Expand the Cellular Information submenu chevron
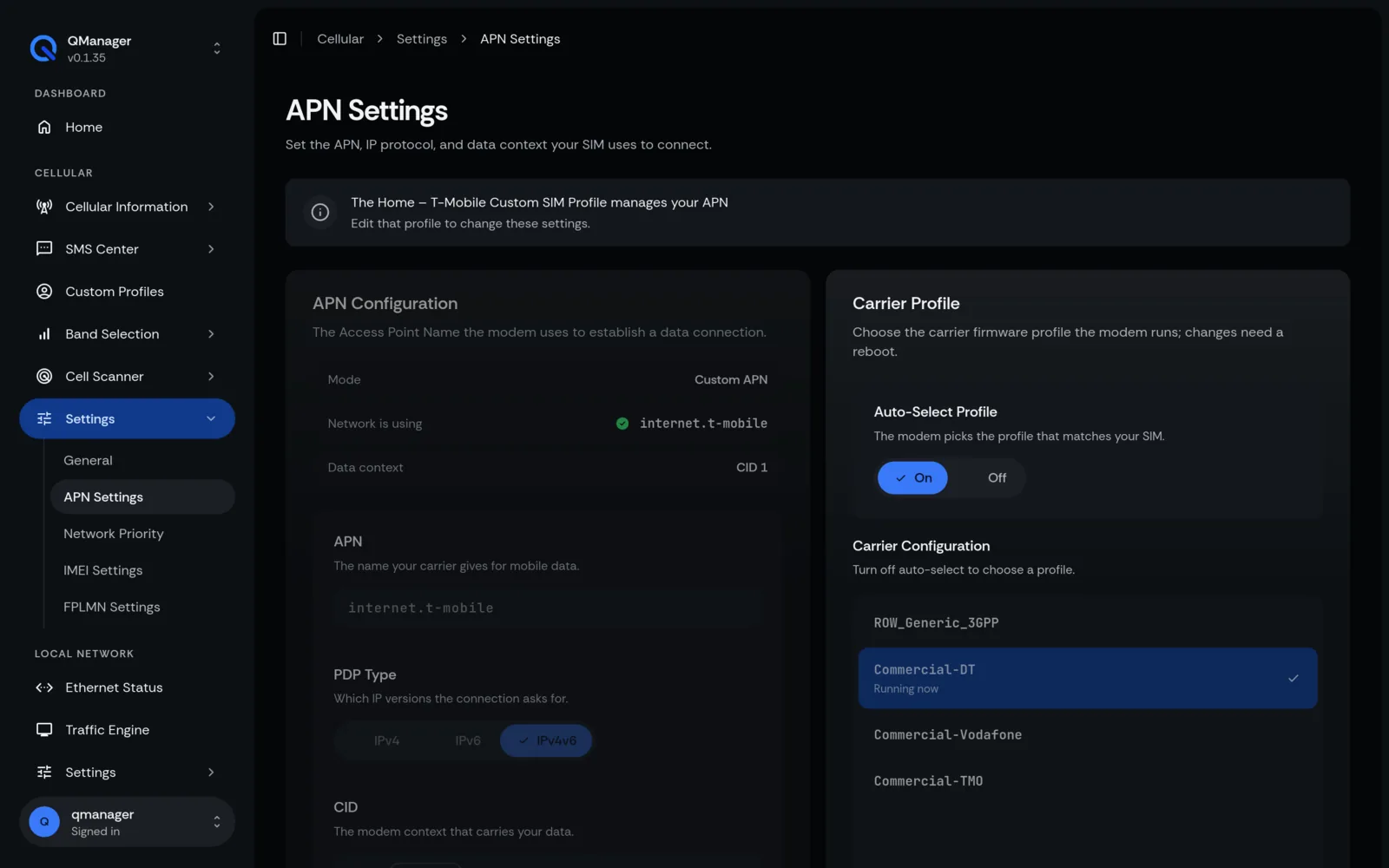Viewport: 1389px width, 868px height. 211,207
